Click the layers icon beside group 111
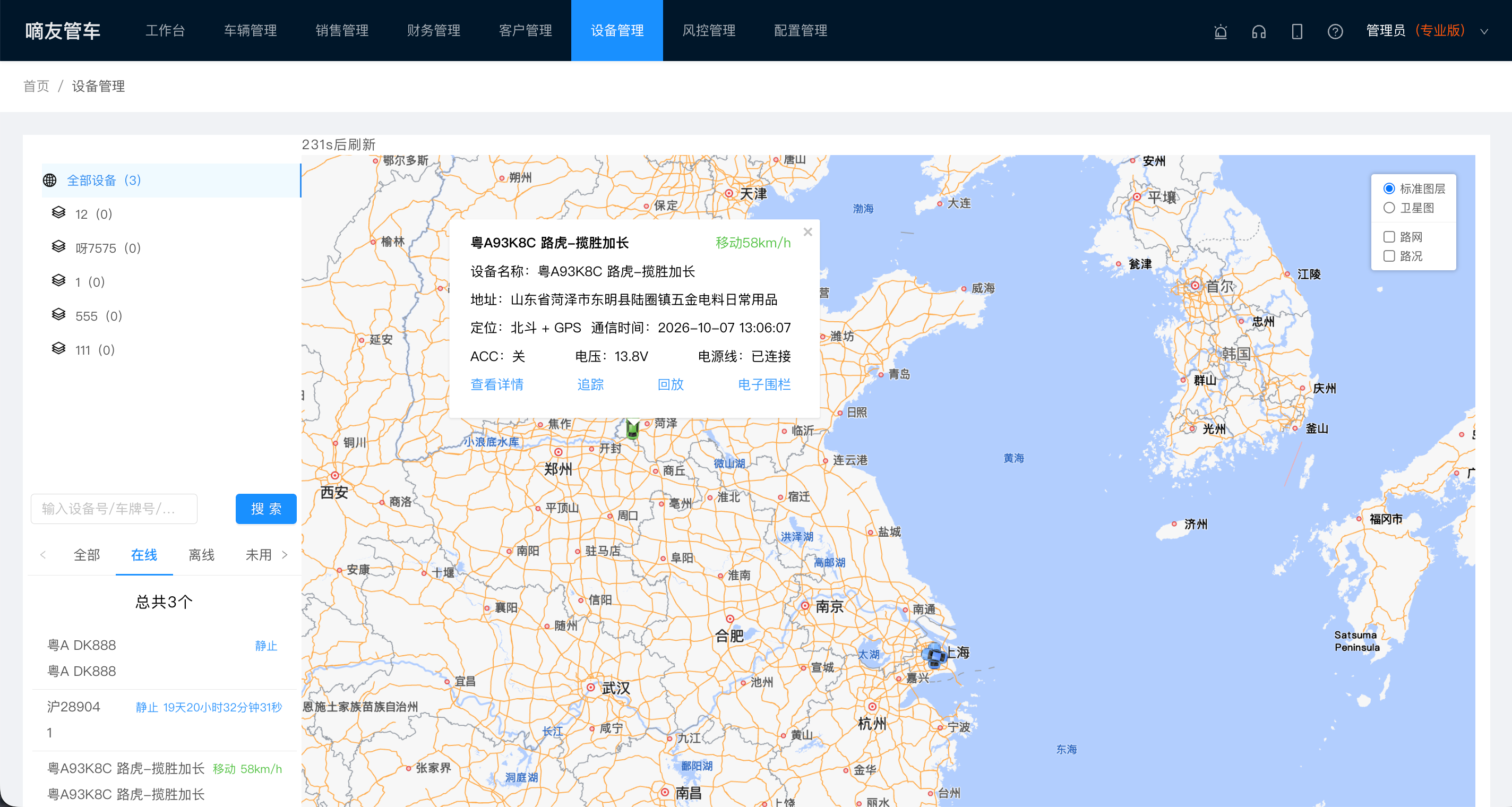The height and width of the screenshot is (807, 1512). 59,349
